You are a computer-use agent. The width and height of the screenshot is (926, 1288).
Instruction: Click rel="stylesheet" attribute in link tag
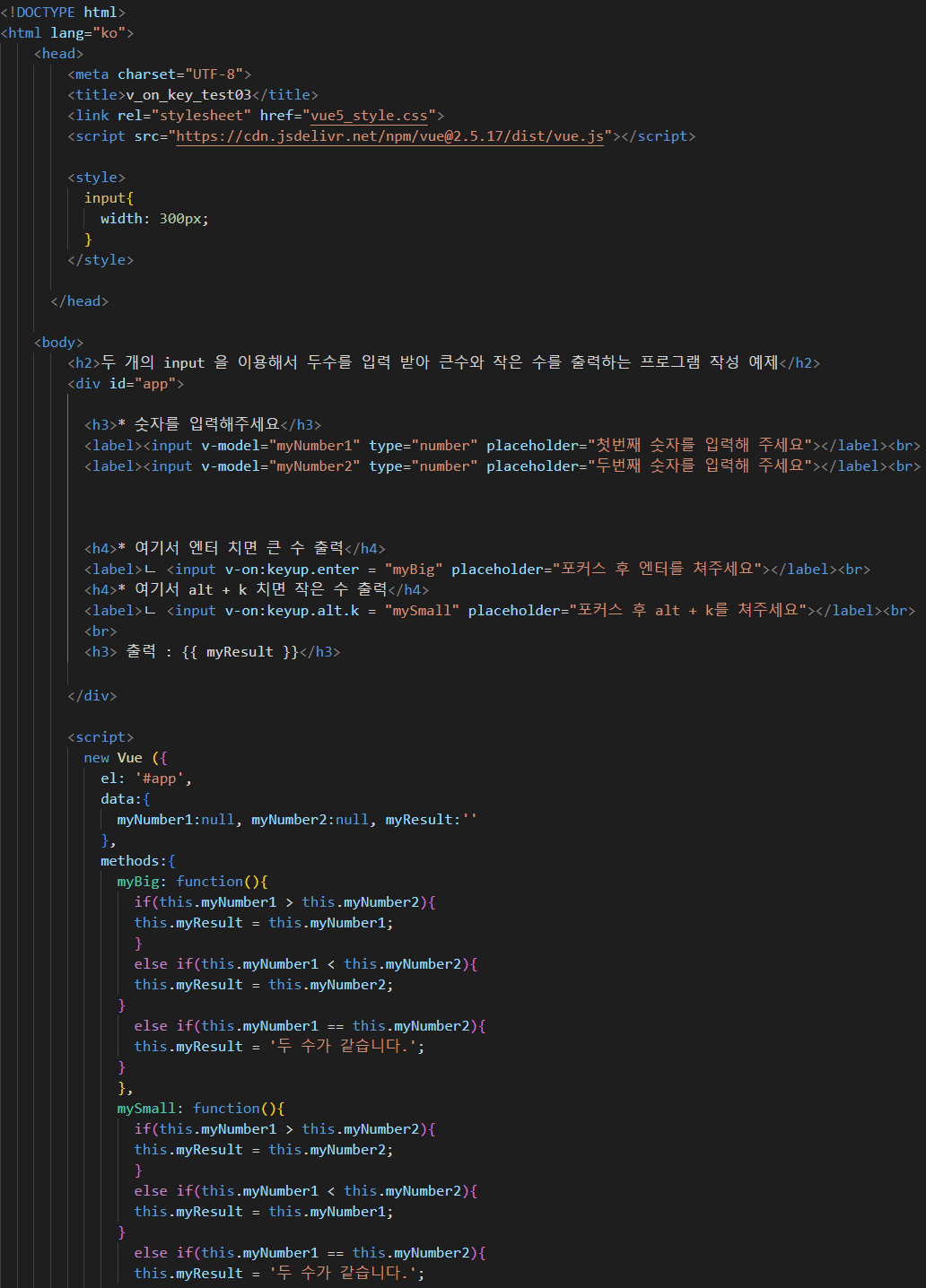[x=184, y=116]
